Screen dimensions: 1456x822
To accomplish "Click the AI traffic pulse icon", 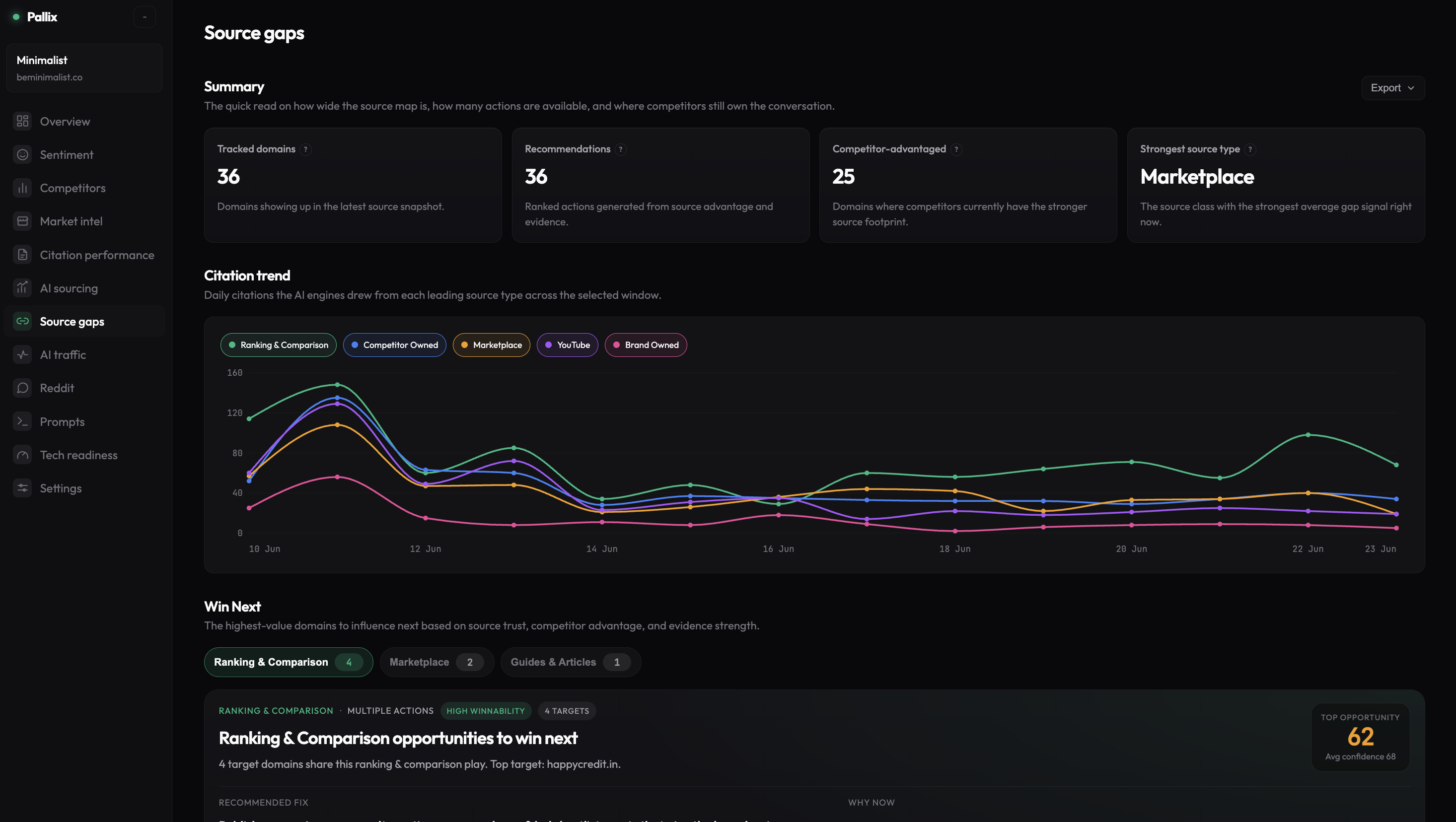I will (x=23, y=354).
